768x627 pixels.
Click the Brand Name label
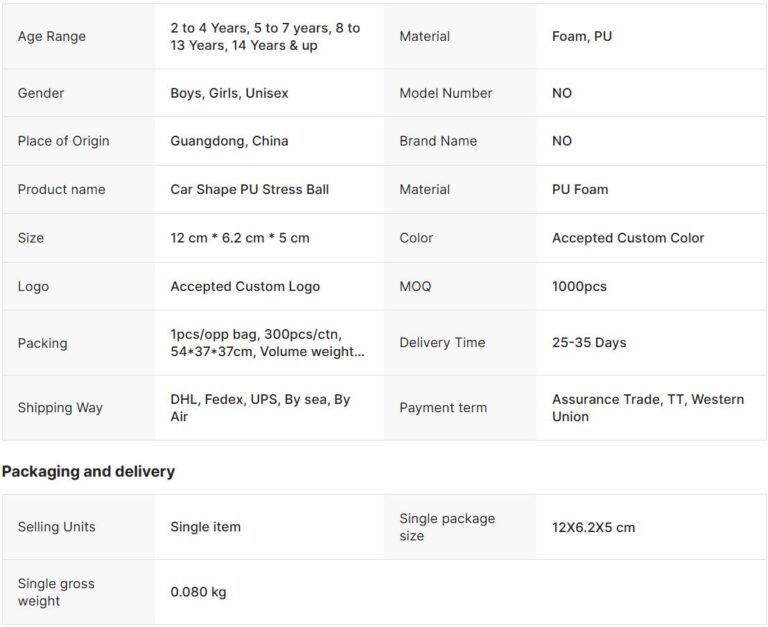tap(437, 141)
